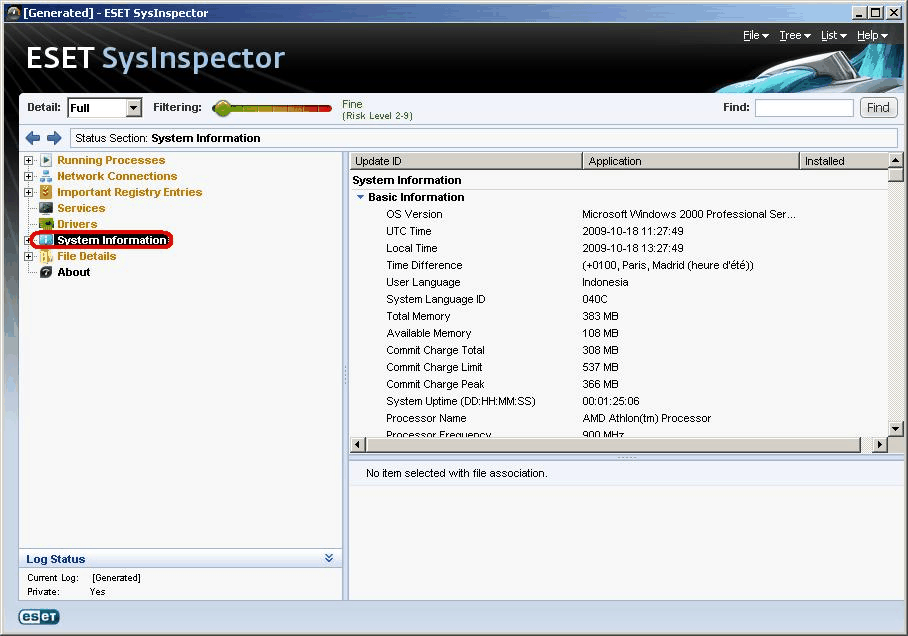Click the System Information section heading
This screenshot has height=636, width=908.
tap(407, 180)
